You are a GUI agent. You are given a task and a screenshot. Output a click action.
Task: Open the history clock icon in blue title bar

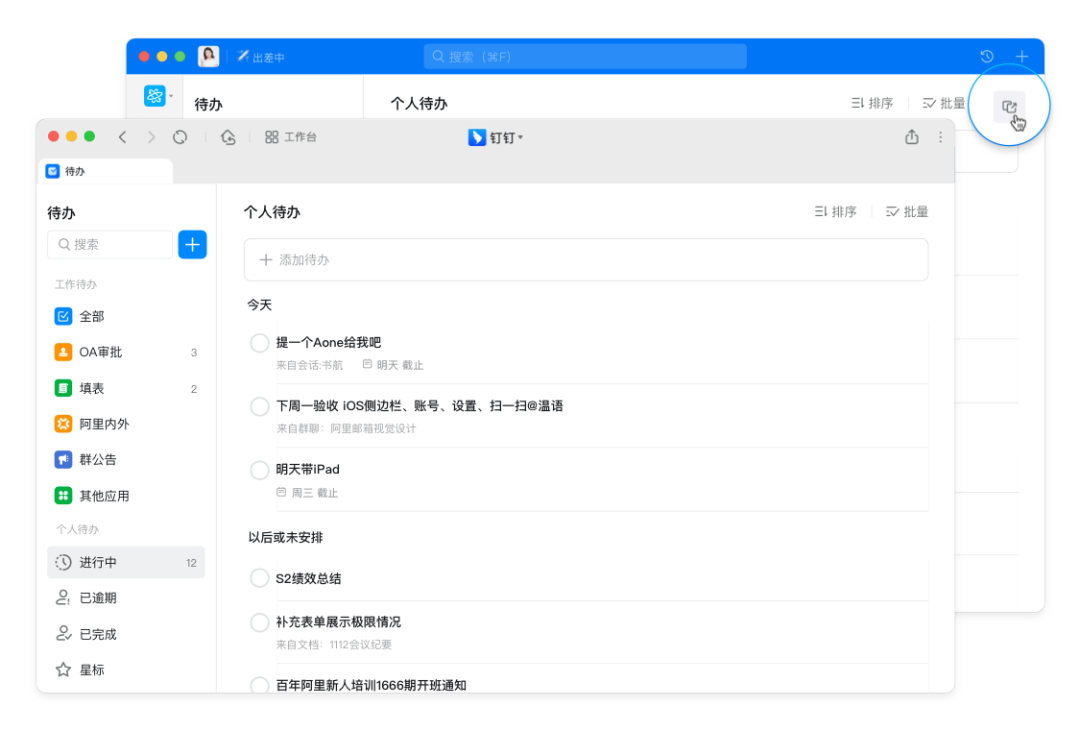(x=987, y=57)
